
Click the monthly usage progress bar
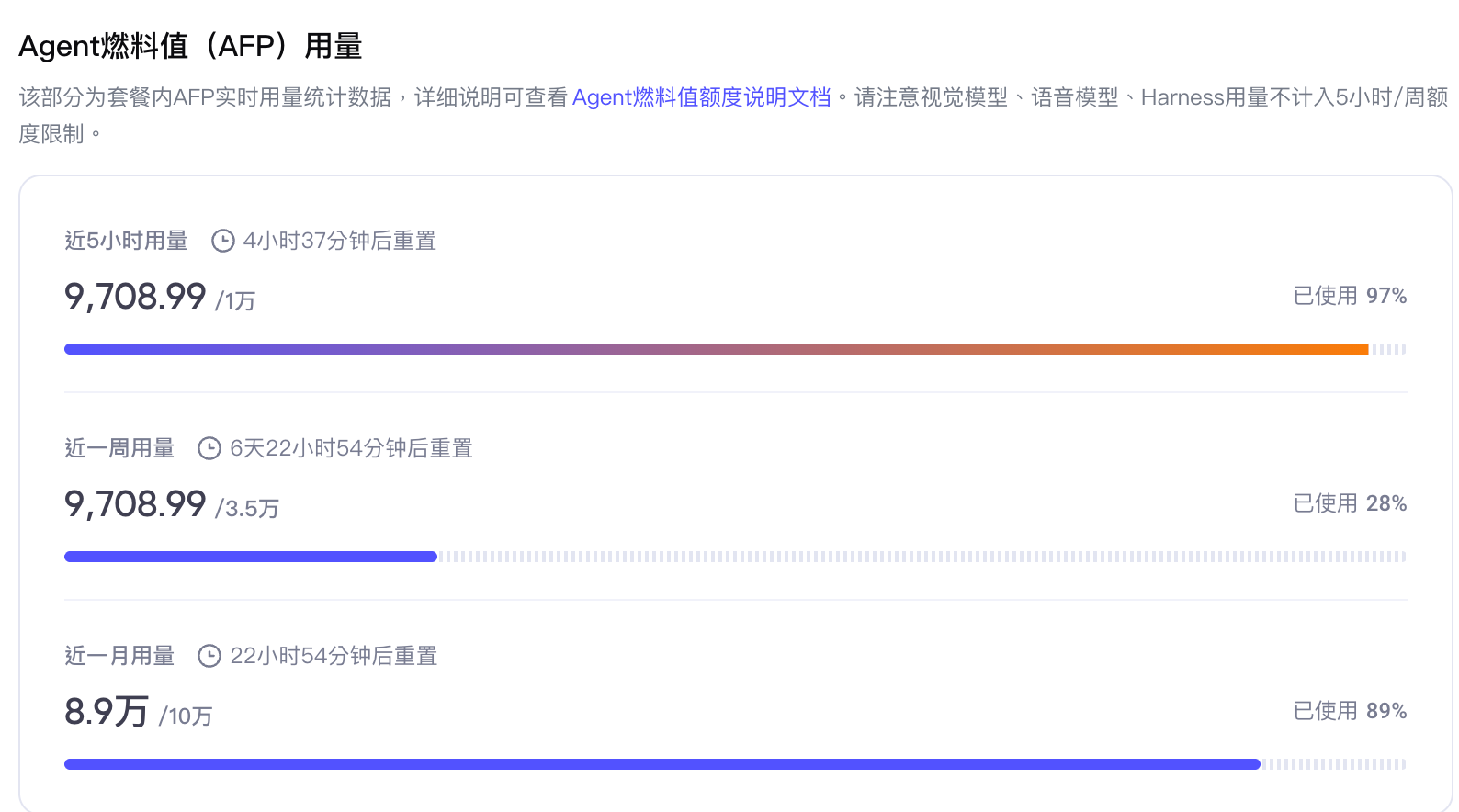click(735, 764)
